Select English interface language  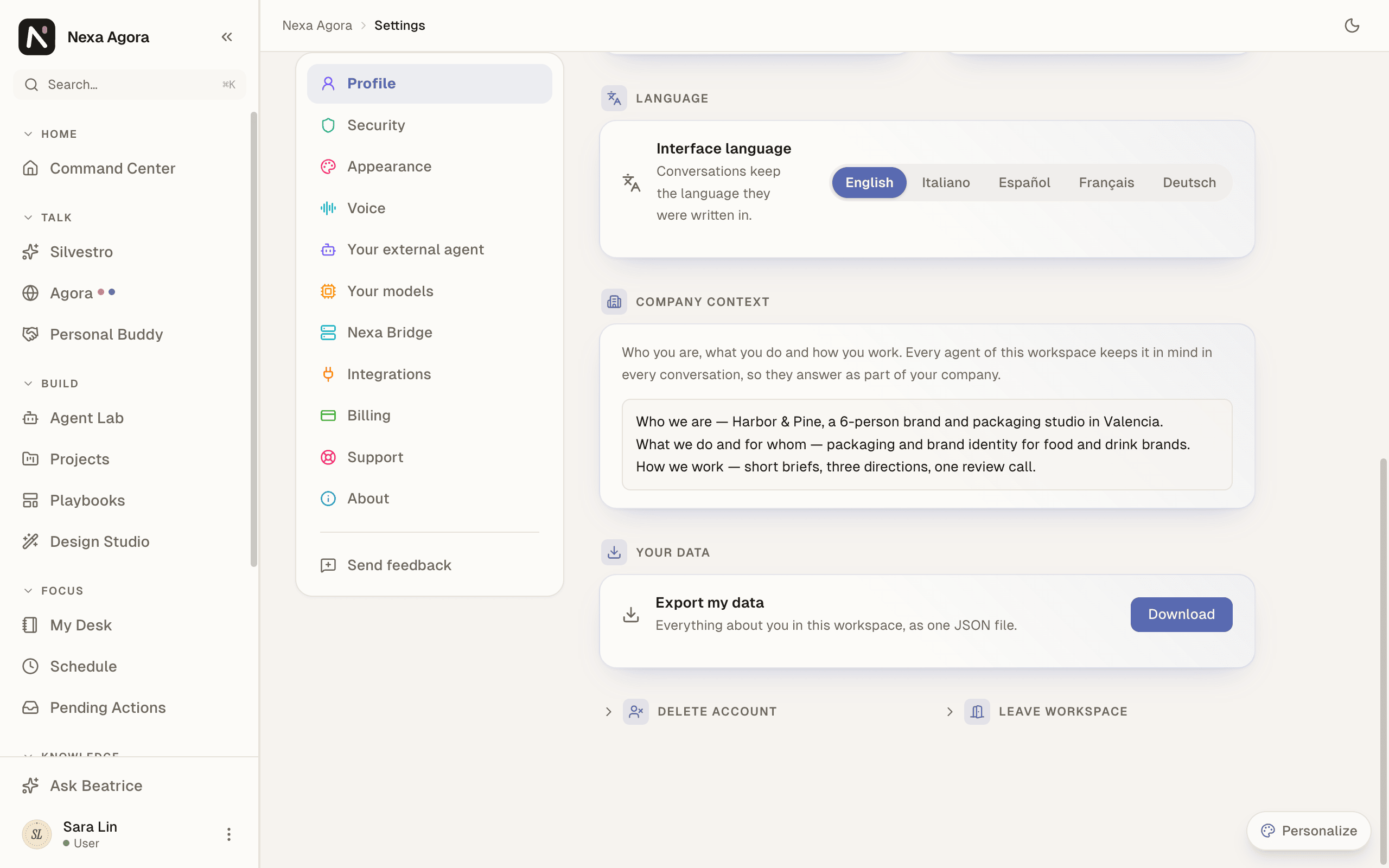coord(869,183)
